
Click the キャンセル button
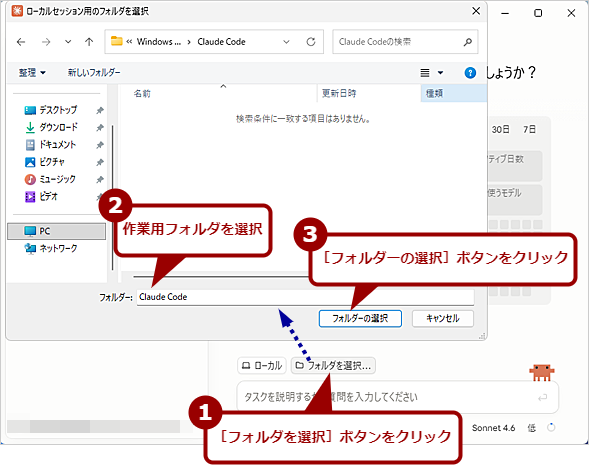[x=443, y=319]
